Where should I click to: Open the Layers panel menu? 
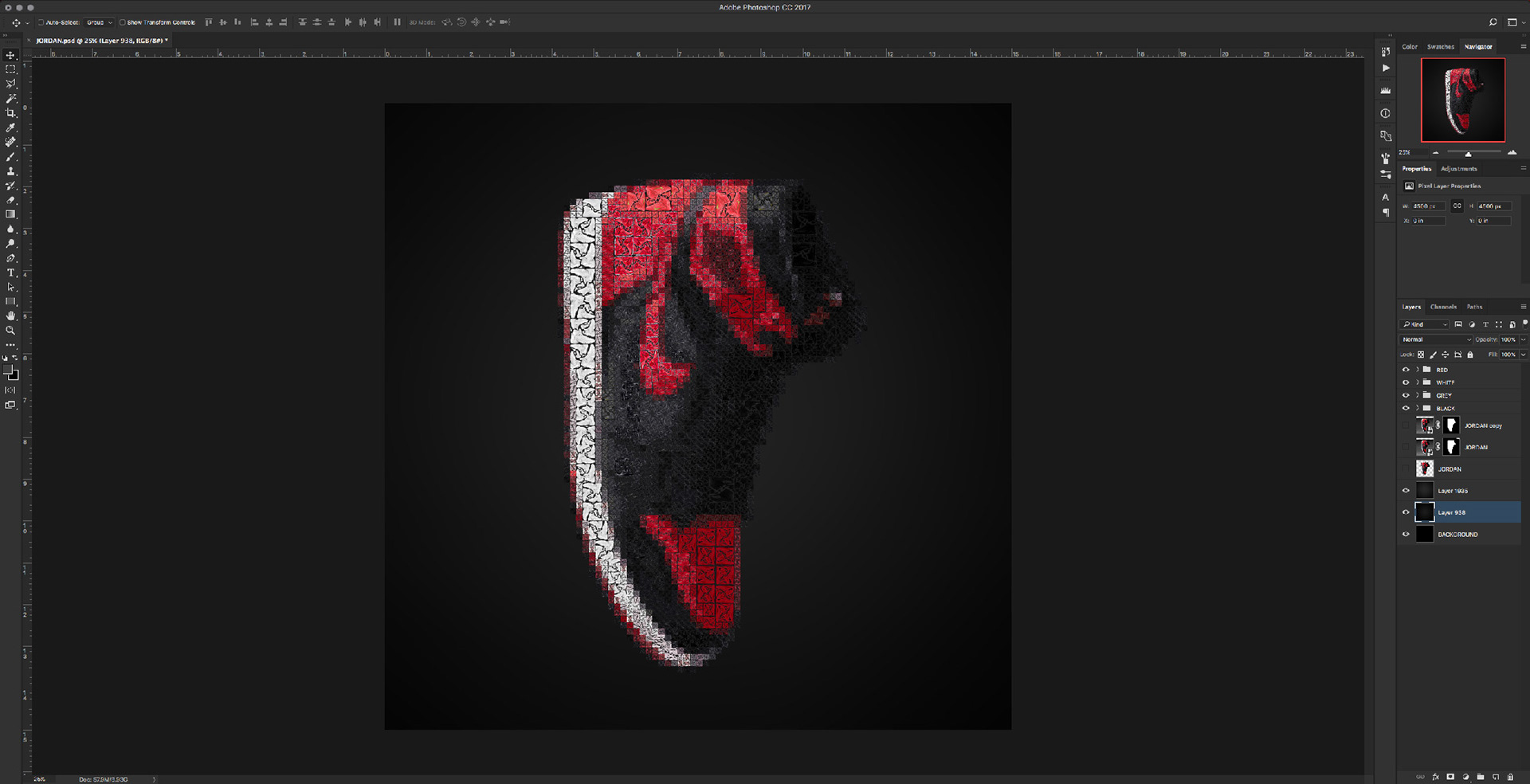click(1523, 307)
